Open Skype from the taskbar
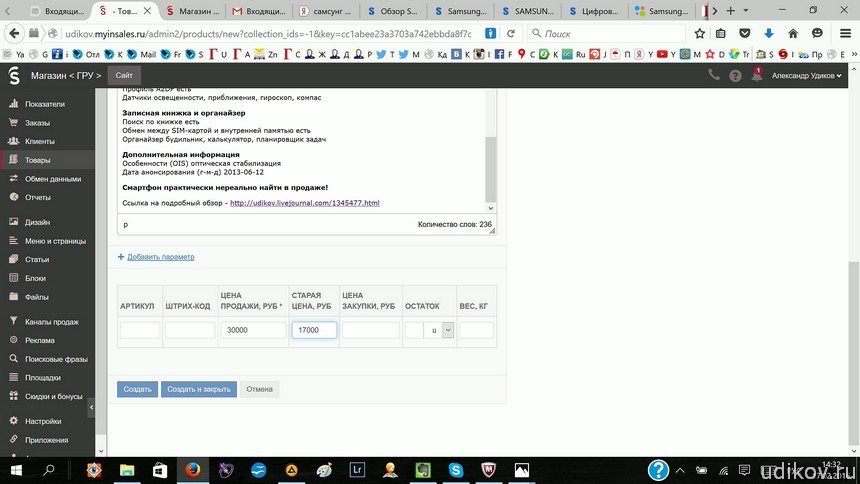 pos(456,469)
